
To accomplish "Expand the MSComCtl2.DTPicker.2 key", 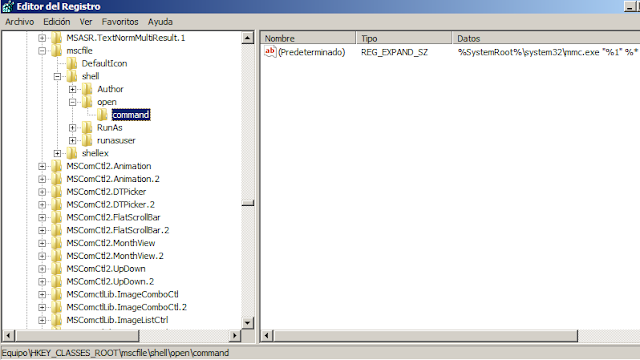I will 42,204.
